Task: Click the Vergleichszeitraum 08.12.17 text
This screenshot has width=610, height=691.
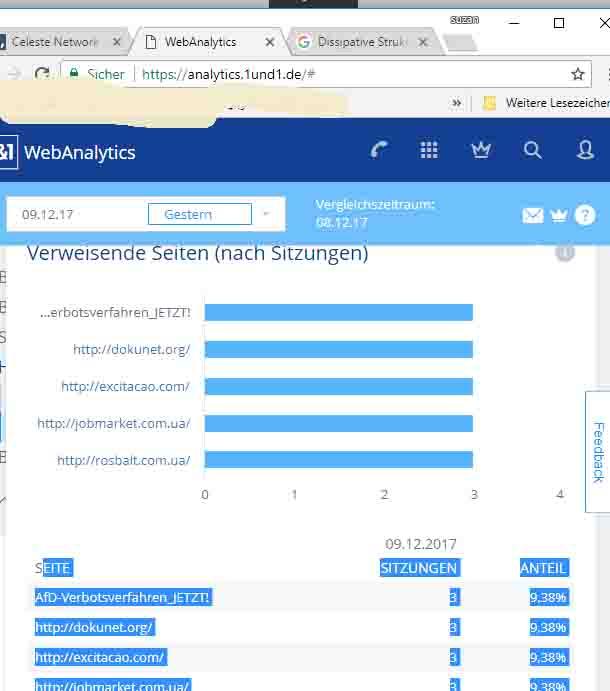Action: (375, 213)
